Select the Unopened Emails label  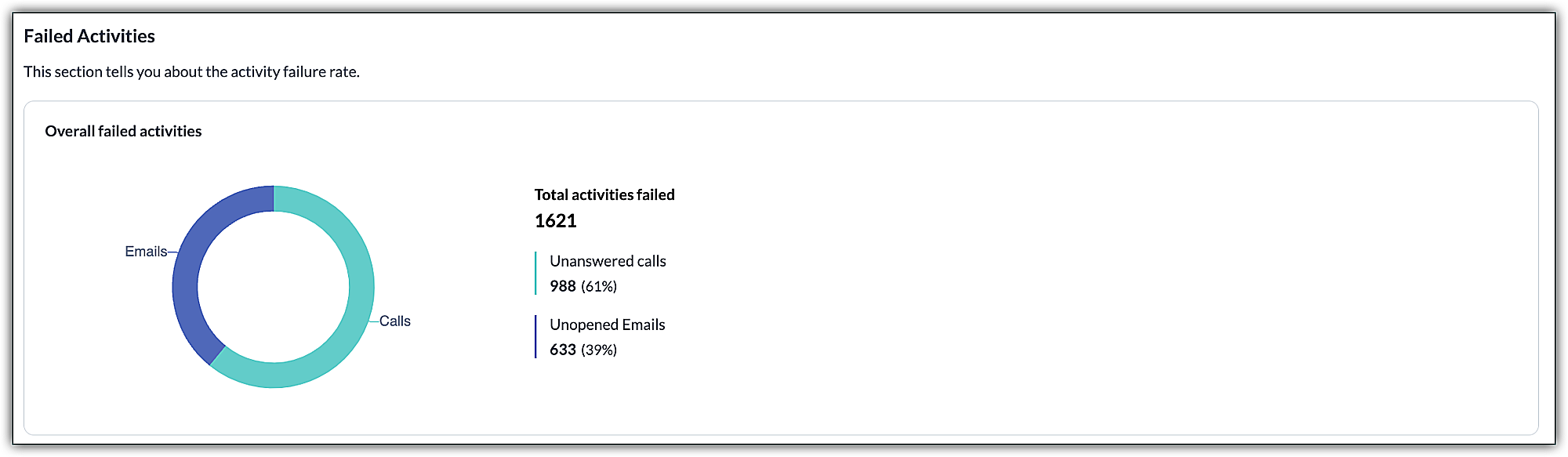point(607,325)
